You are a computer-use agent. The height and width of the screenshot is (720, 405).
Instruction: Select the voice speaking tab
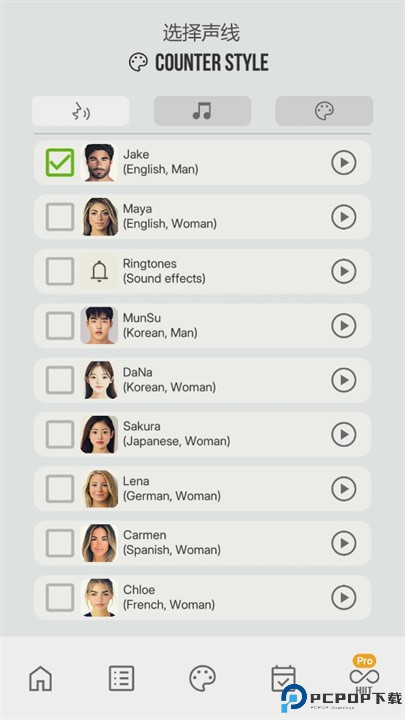coord(80,111)
